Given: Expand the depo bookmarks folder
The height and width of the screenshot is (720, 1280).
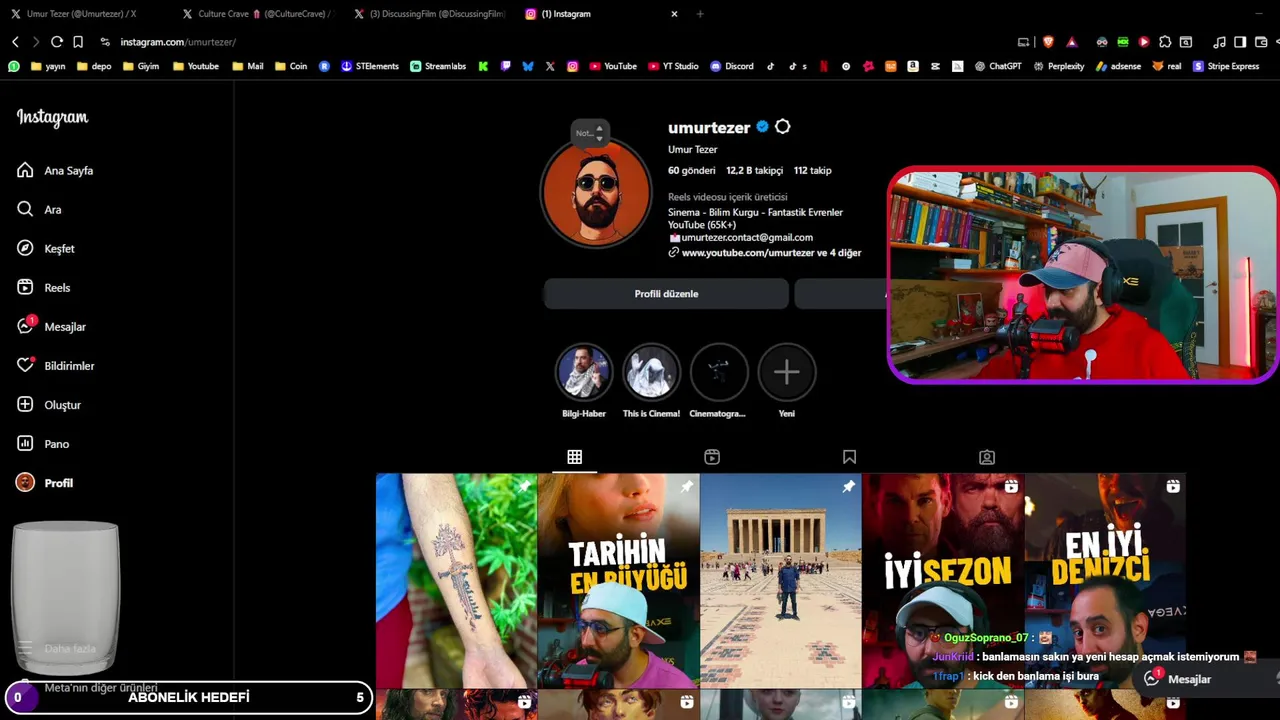Looking at the screenshot, I should [94, 66].
